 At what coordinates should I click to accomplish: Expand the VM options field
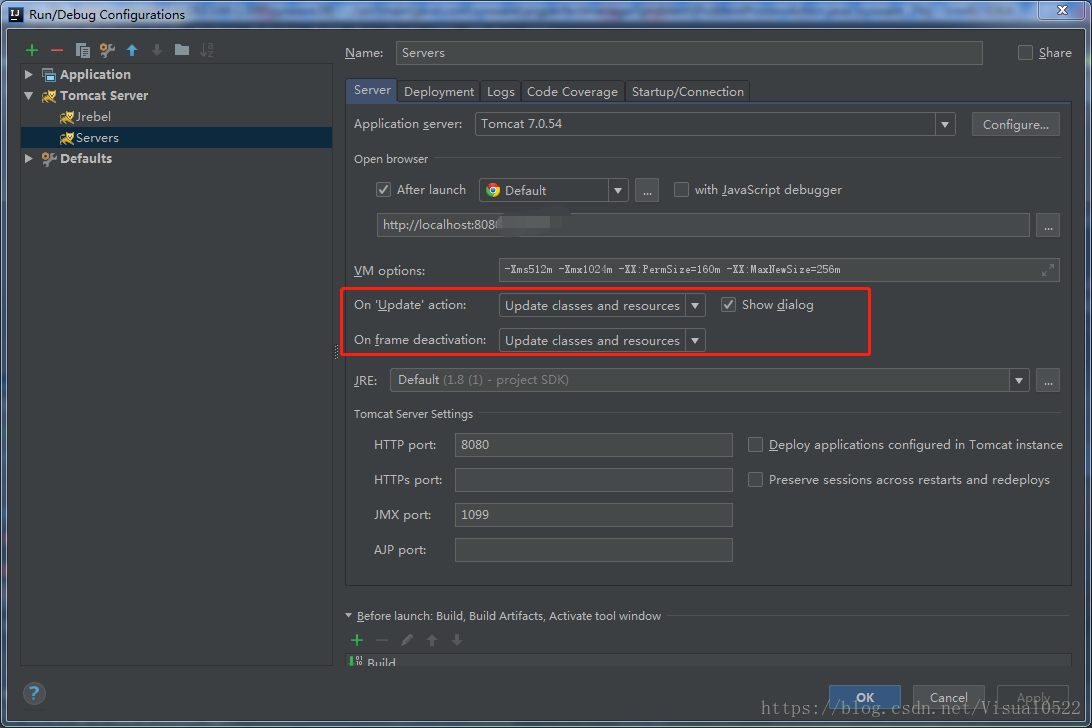point(1047,270)
